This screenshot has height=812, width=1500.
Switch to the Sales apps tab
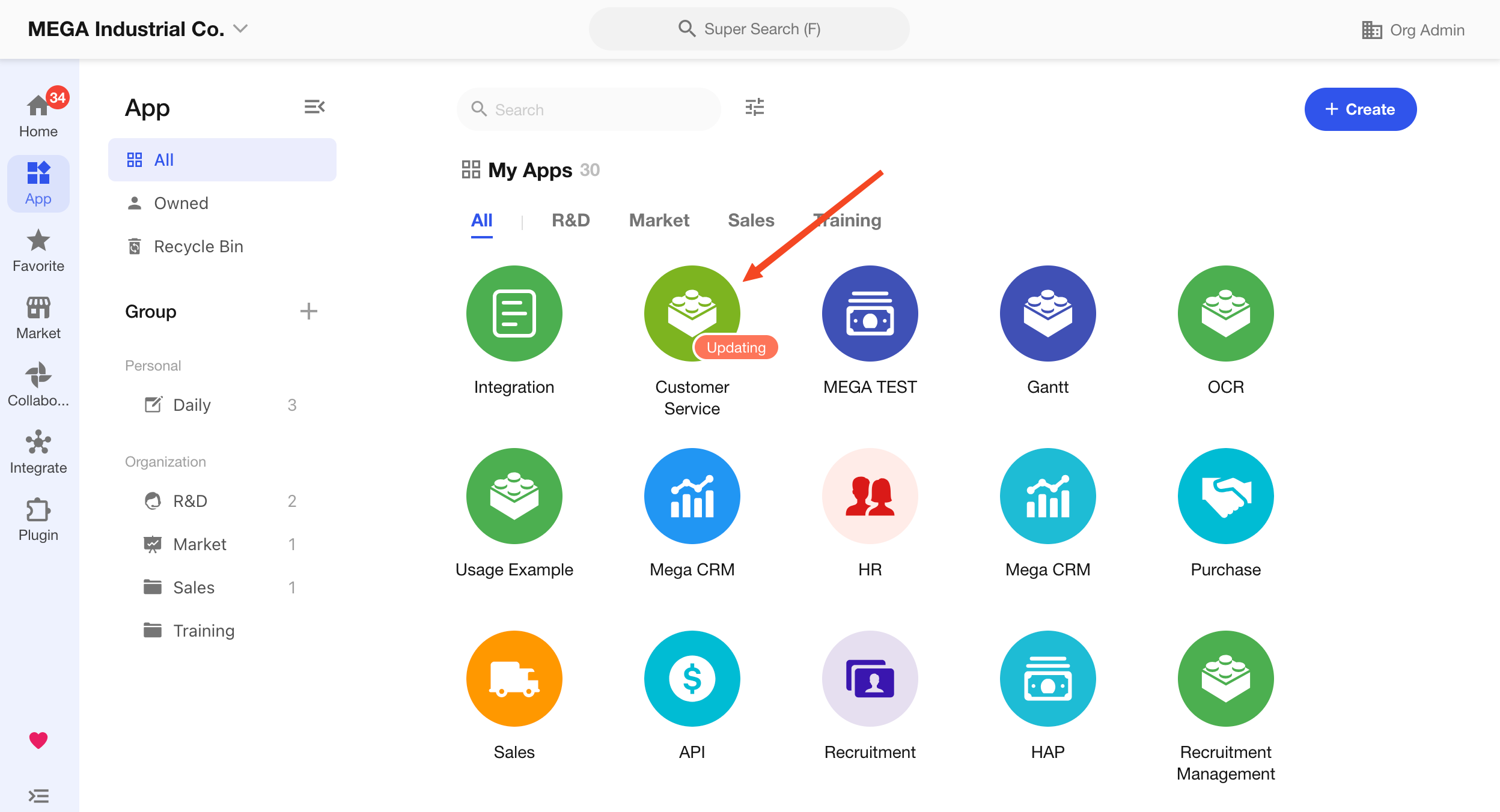coord(751,220)
